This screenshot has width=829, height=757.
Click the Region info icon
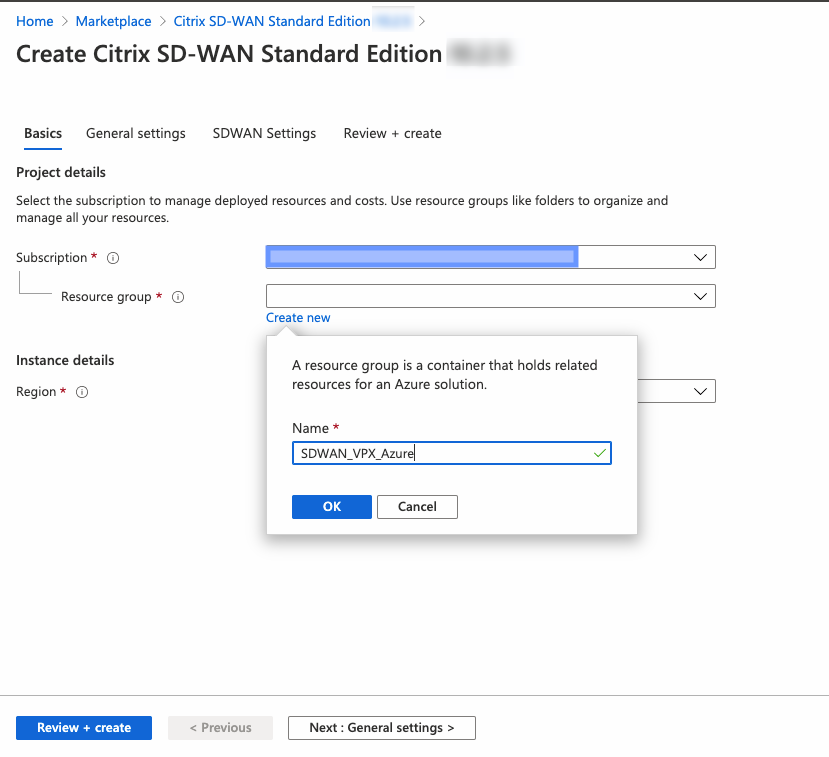pos(82,392)
